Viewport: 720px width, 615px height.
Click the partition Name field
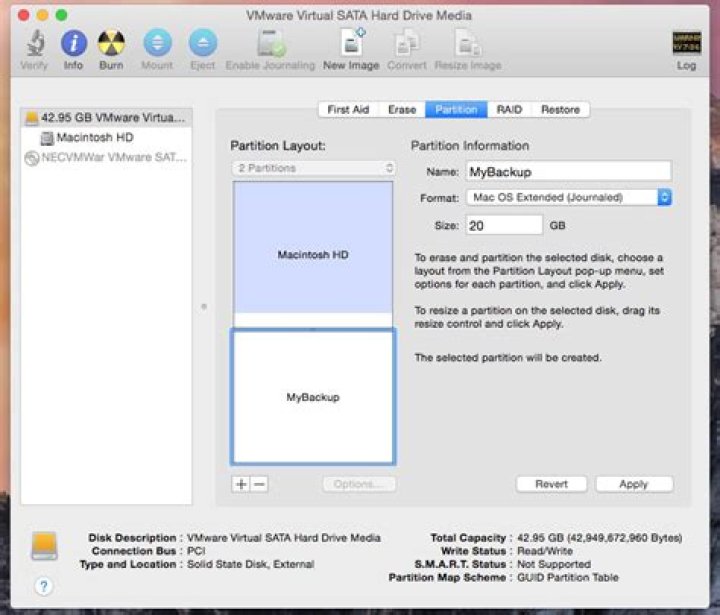pyautogui.click(x=568, y=172)
